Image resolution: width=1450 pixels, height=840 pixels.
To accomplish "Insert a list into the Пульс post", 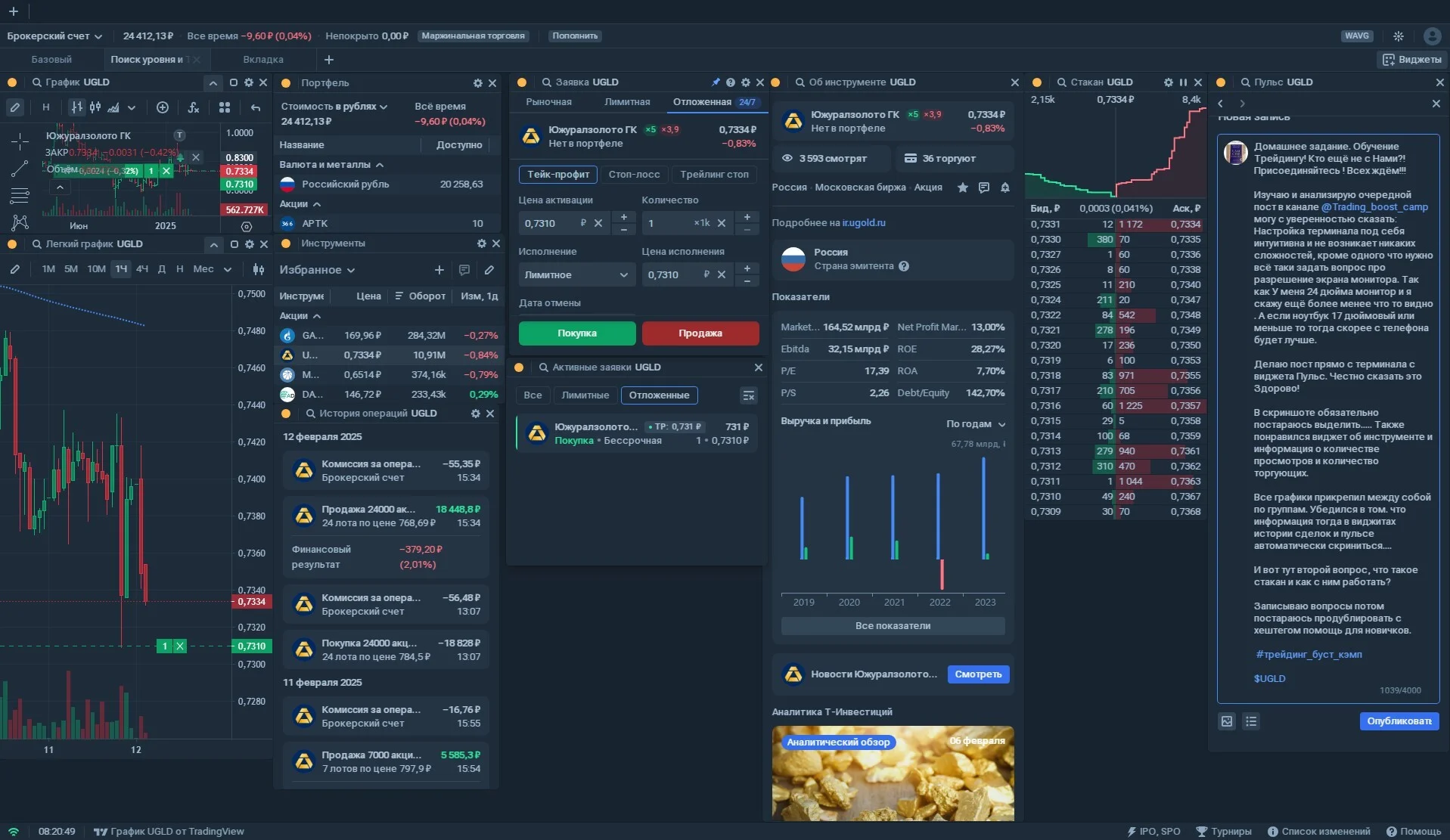I will tap(1251, 721).
